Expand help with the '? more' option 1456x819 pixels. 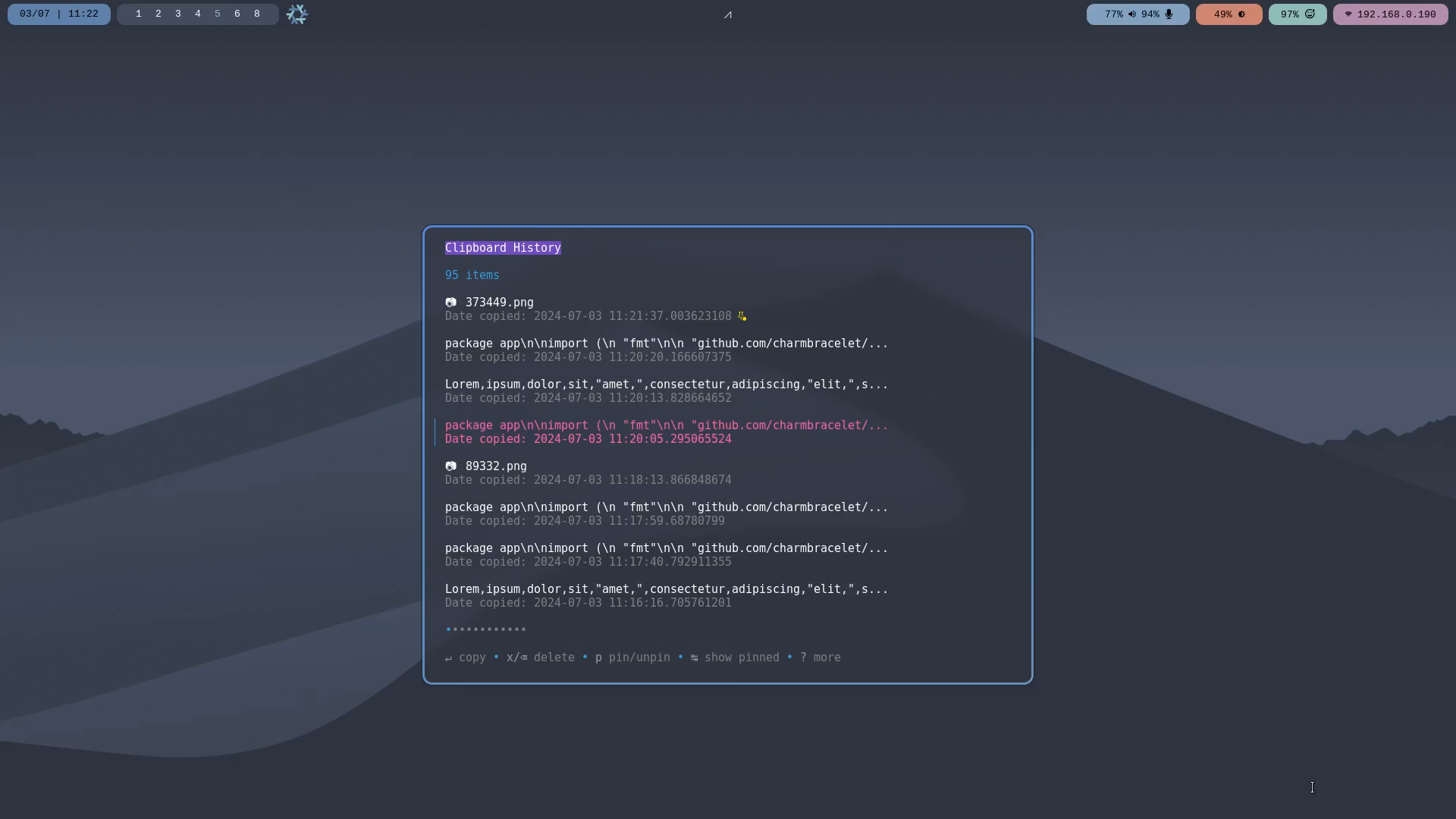coord(822,657)
